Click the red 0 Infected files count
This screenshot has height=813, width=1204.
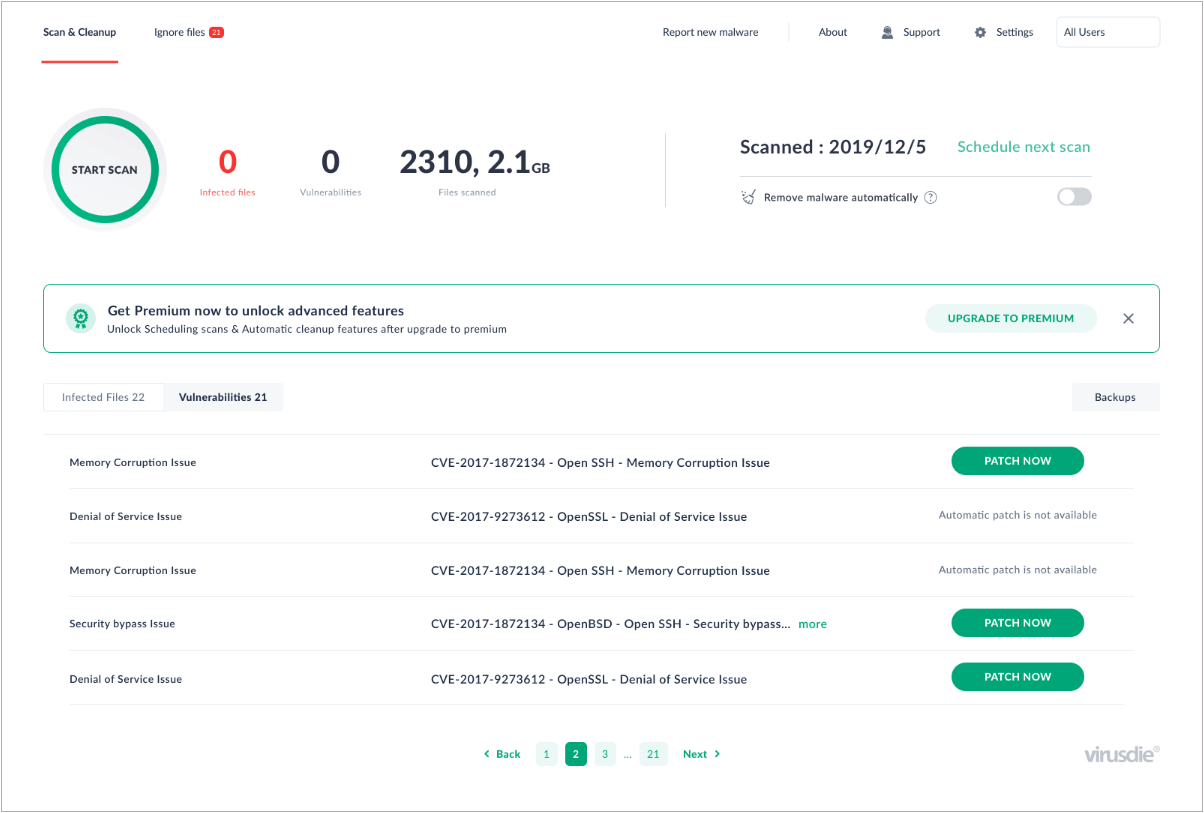228,162
